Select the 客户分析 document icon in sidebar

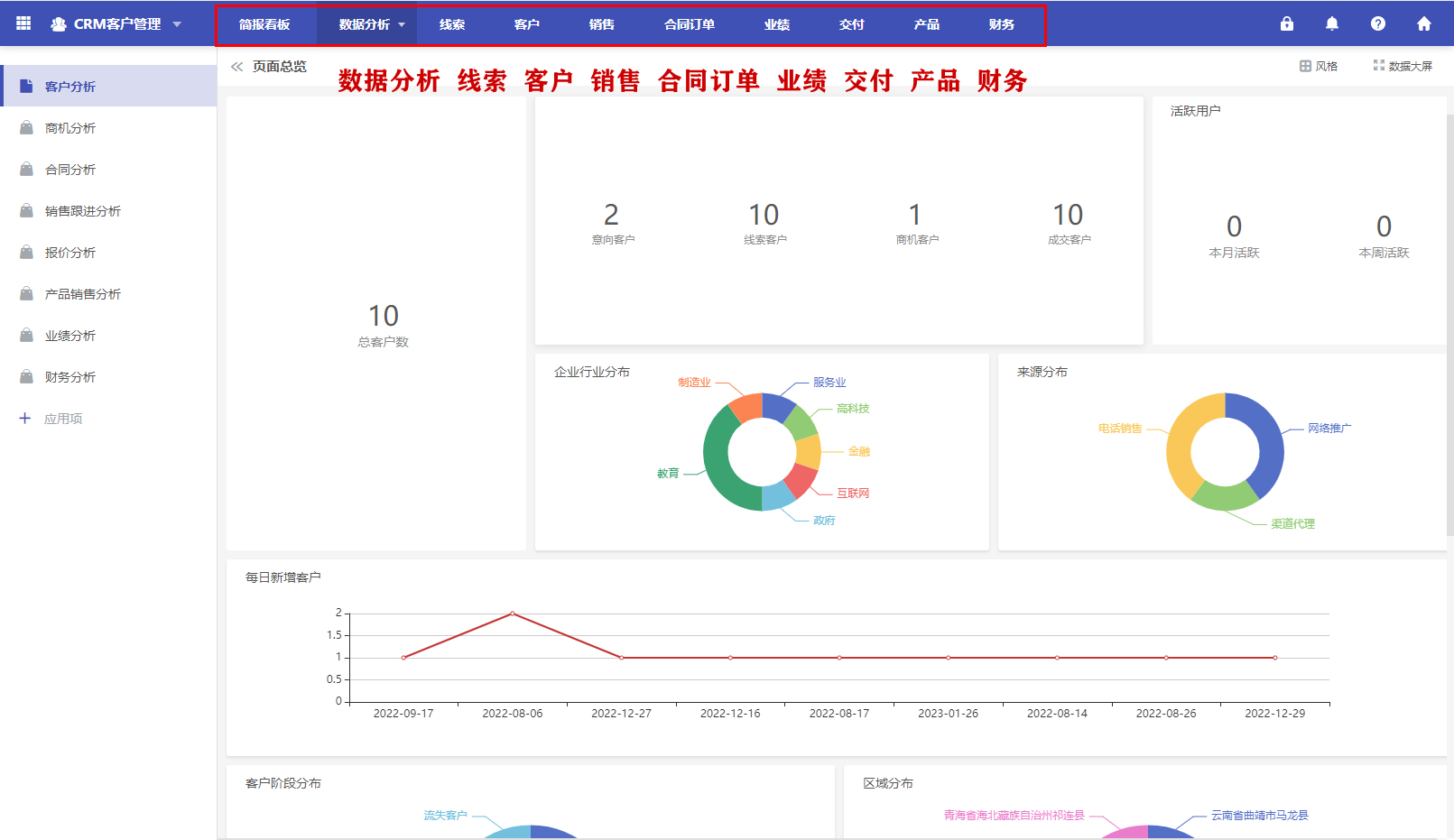tap(24, 85)
